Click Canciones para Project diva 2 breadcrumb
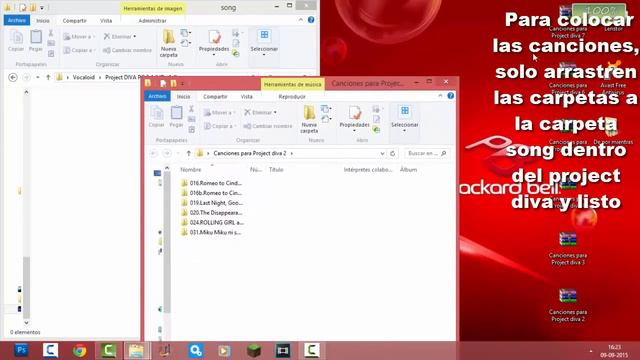Image resolution: width=640 pixels, height=360 pixels. (x=250, y=153)
